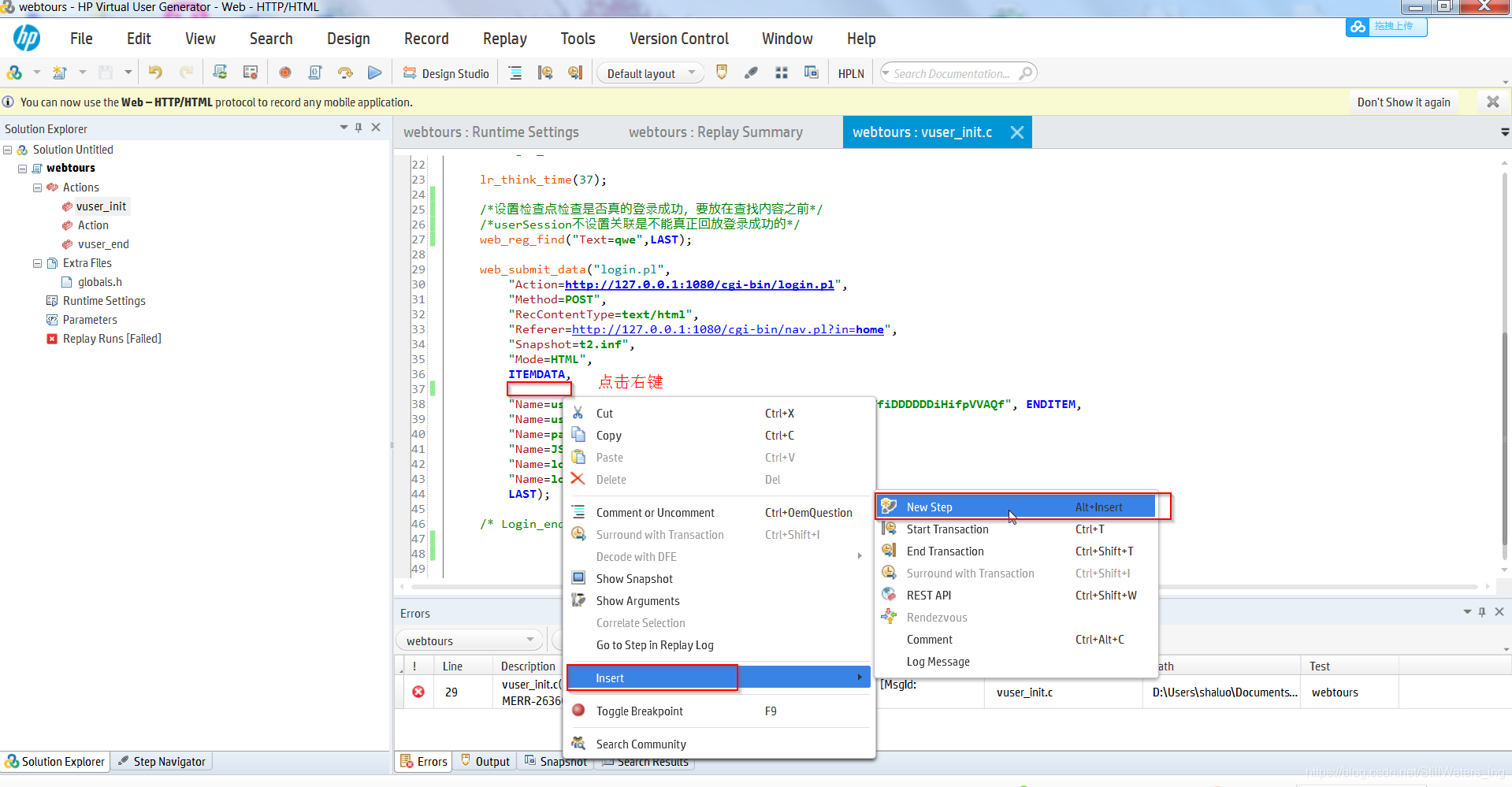Screen dimensions: 1512x787
Task: Open the Replay menu
Action: click(505, 39)
